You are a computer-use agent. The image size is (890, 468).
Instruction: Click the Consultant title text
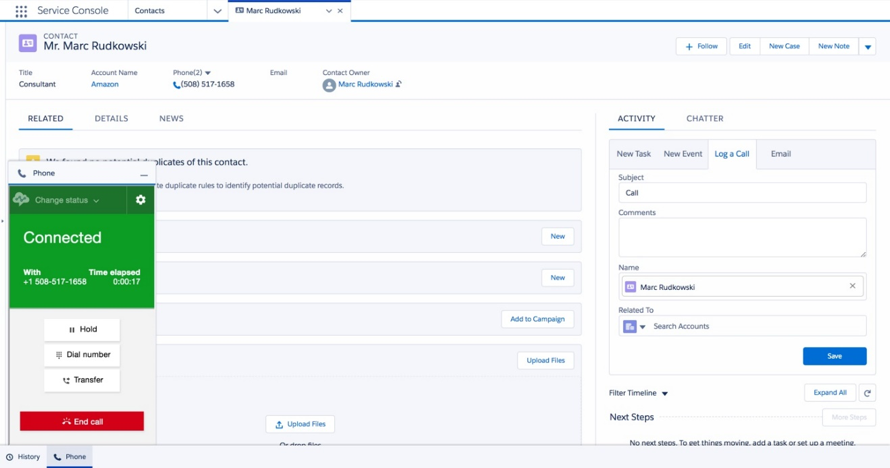[x=37, y=84]
